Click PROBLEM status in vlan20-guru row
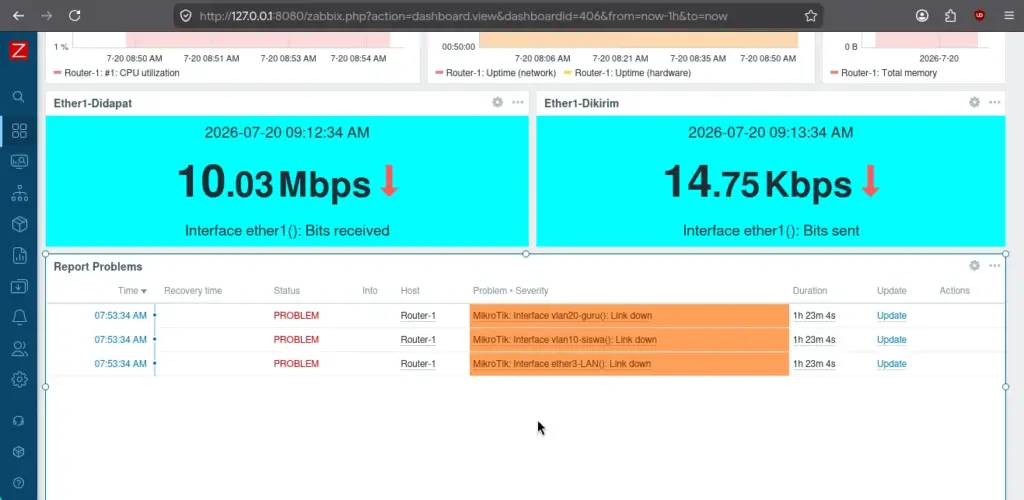Image resolution: width=1024 pixels, height=500 pixels. (x=296, y=315)
